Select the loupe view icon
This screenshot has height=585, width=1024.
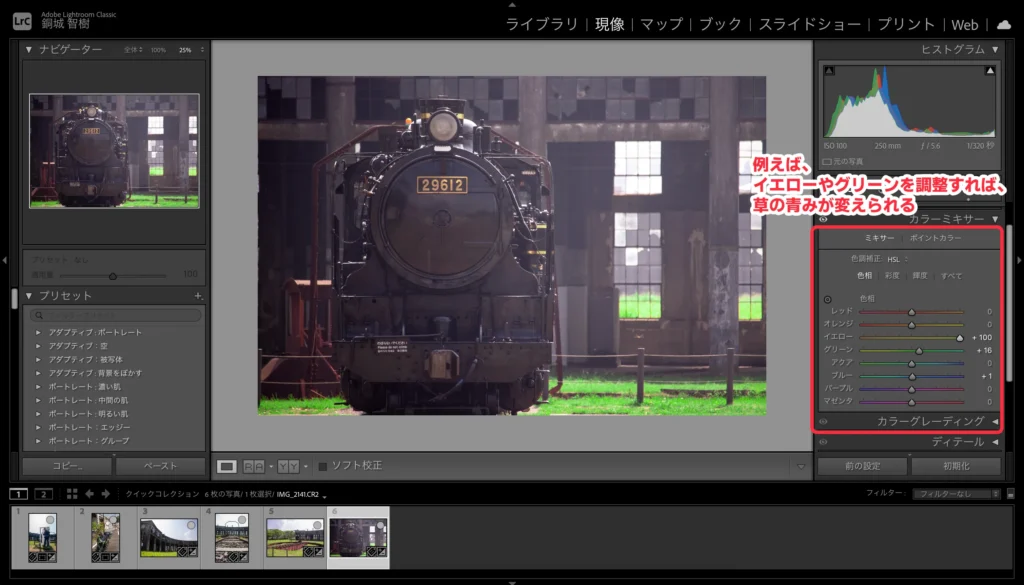pyautogui.click(x=227, y=466)
